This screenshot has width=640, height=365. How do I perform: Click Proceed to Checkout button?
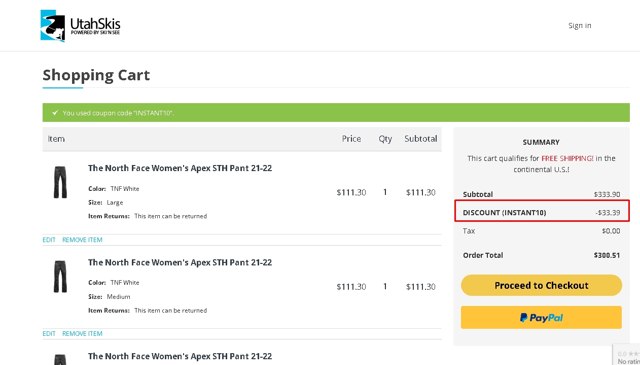pos(541,285)
